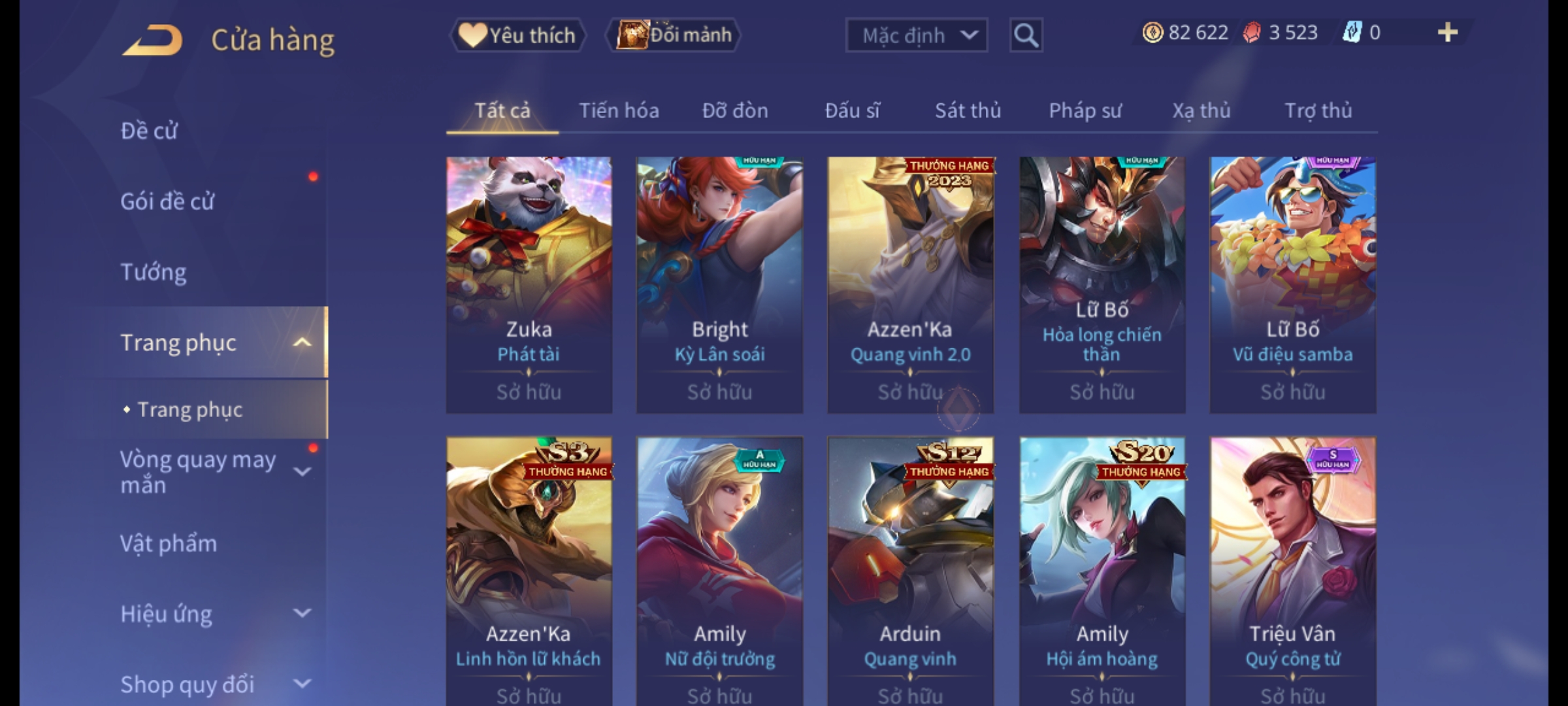Tap the blue voucher currency icon
Viewport: 1568px width, 706px height.
pos(1352,33)
